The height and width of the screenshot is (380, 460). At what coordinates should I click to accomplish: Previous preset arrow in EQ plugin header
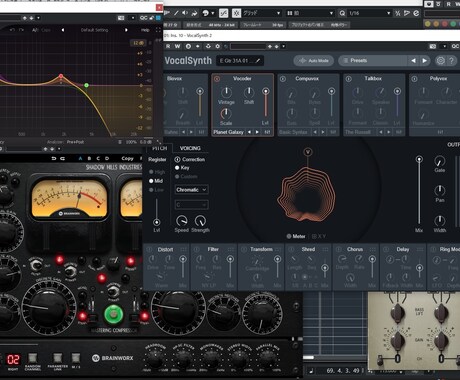tap(63, 30)
